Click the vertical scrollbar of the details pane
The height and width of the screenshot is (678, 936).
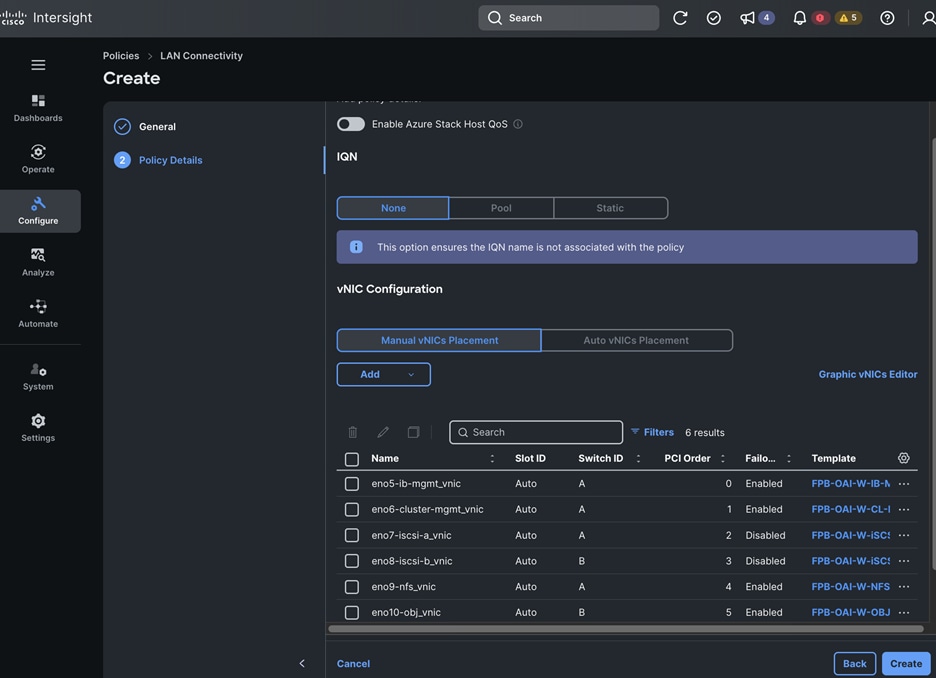click(933, 353)
